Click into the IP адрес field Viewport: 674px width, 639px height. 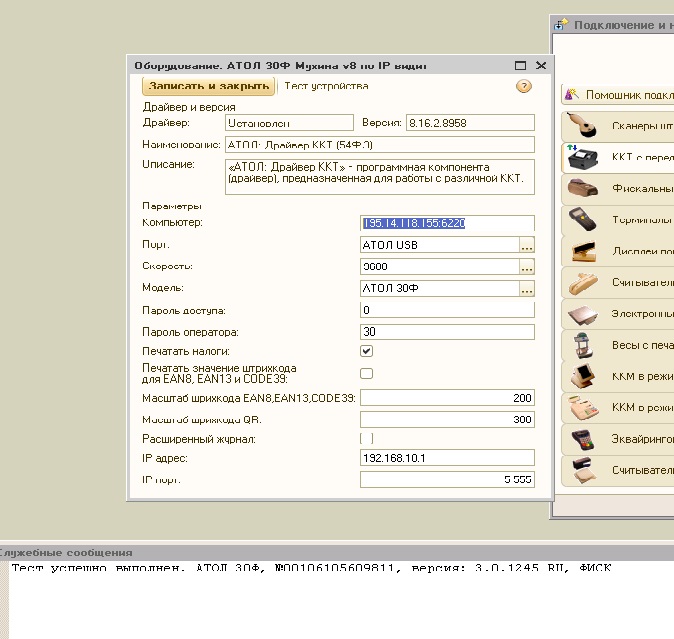coord(446,458)
